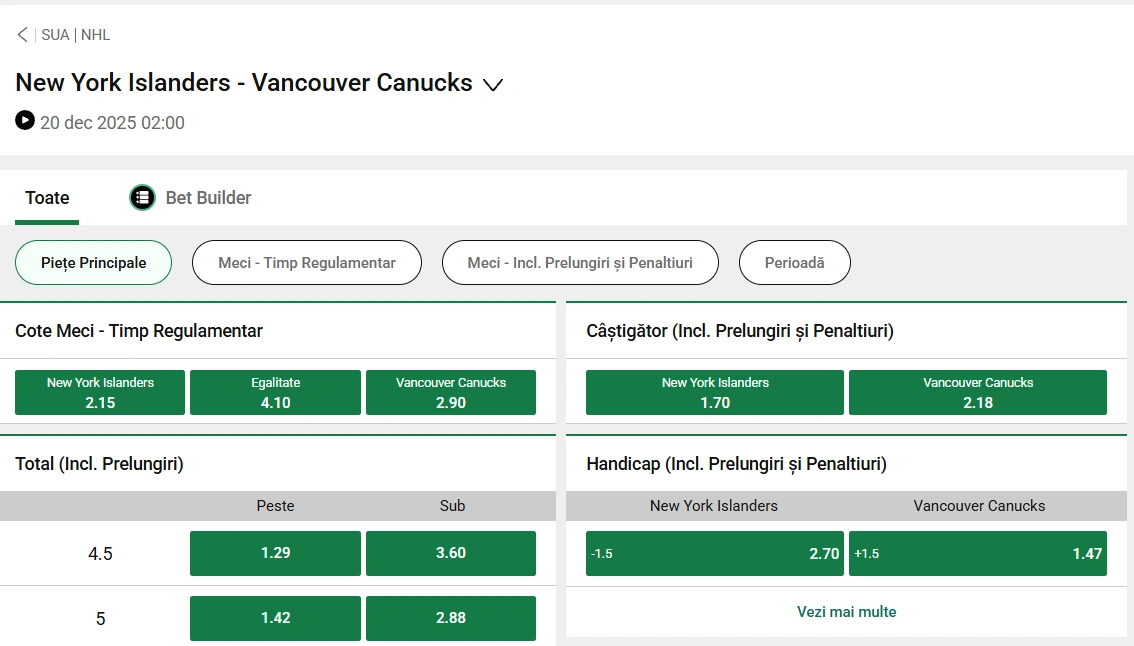Viewport: 1134px width, 646px height.
Task: Click the back arrow in the breadcrumb
Action: point(21,33)
